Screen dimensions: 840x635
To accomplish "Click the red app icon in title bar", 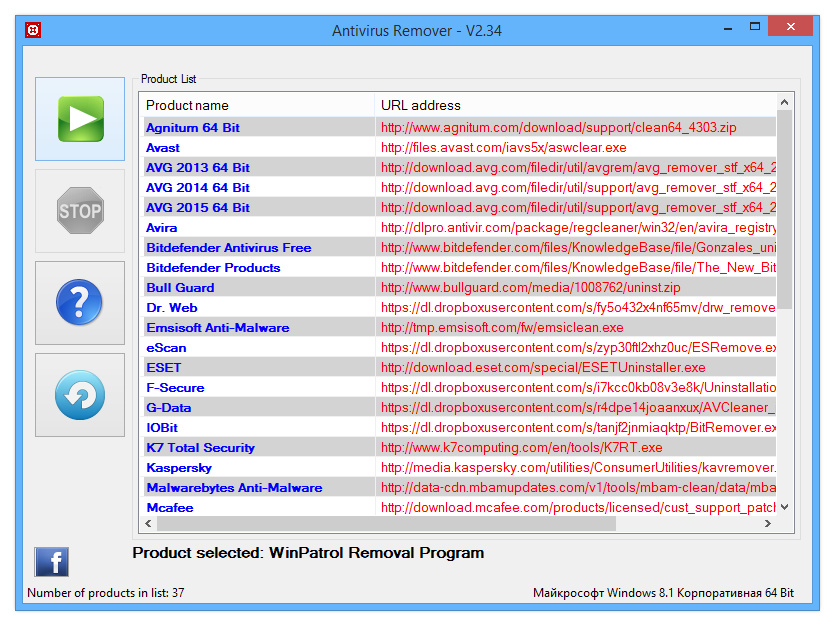I will pyautogui.click(x=33, y=30).
